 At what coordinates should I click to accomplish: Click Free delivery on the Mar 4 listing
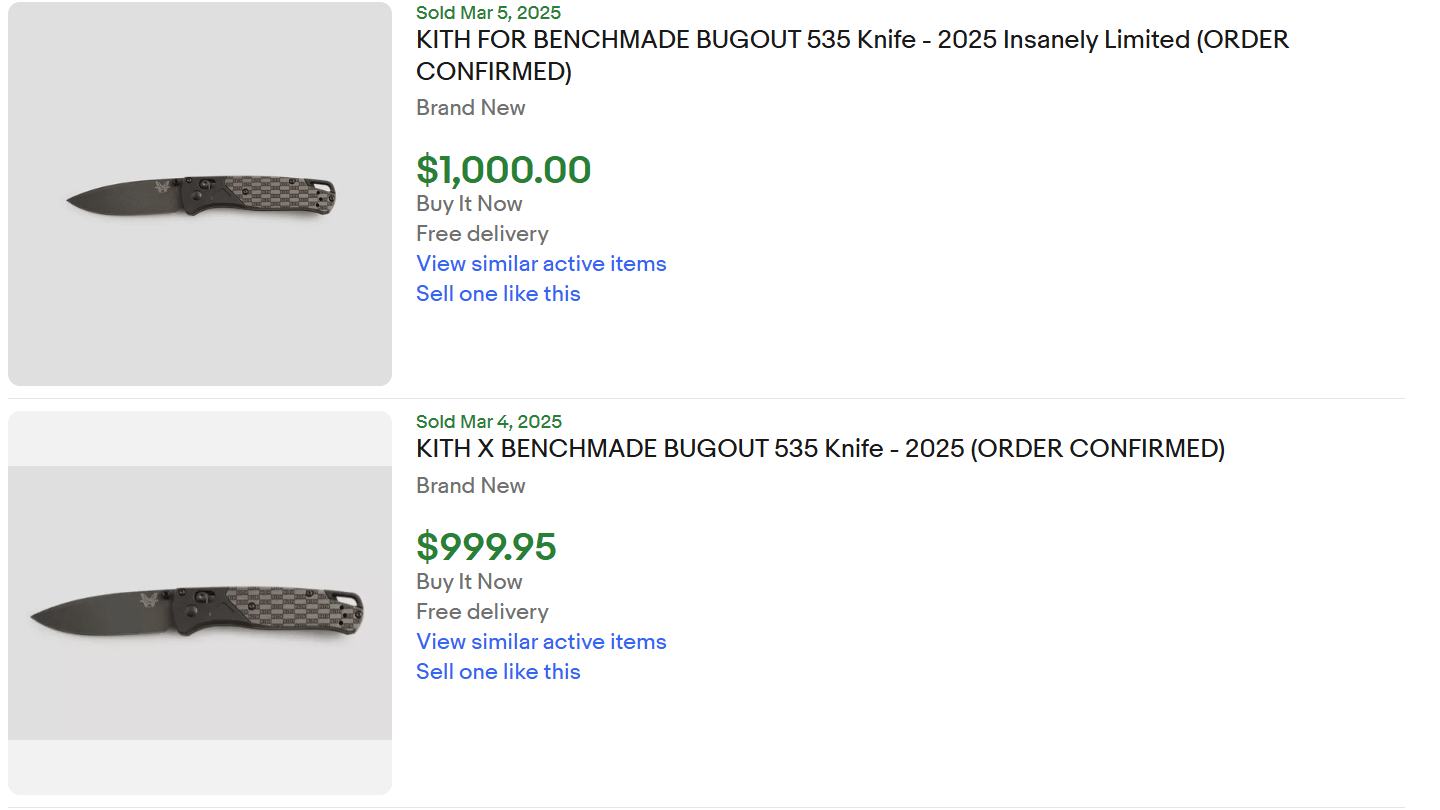coord(482,612)
